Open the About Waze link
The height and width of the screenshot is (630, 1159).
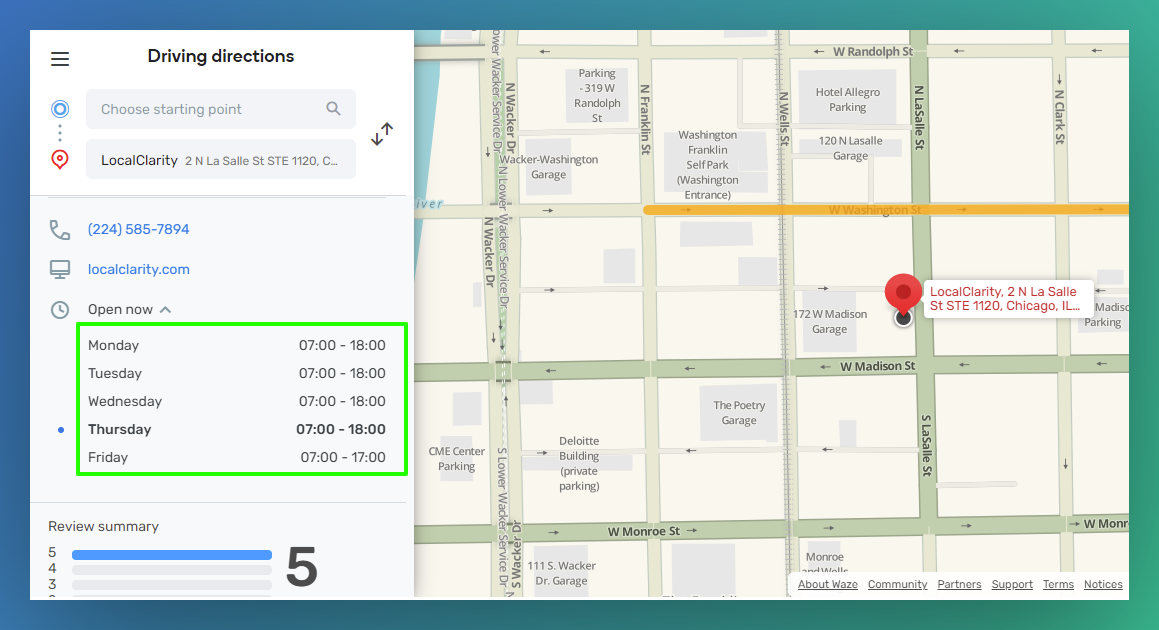tap(828, 584)
